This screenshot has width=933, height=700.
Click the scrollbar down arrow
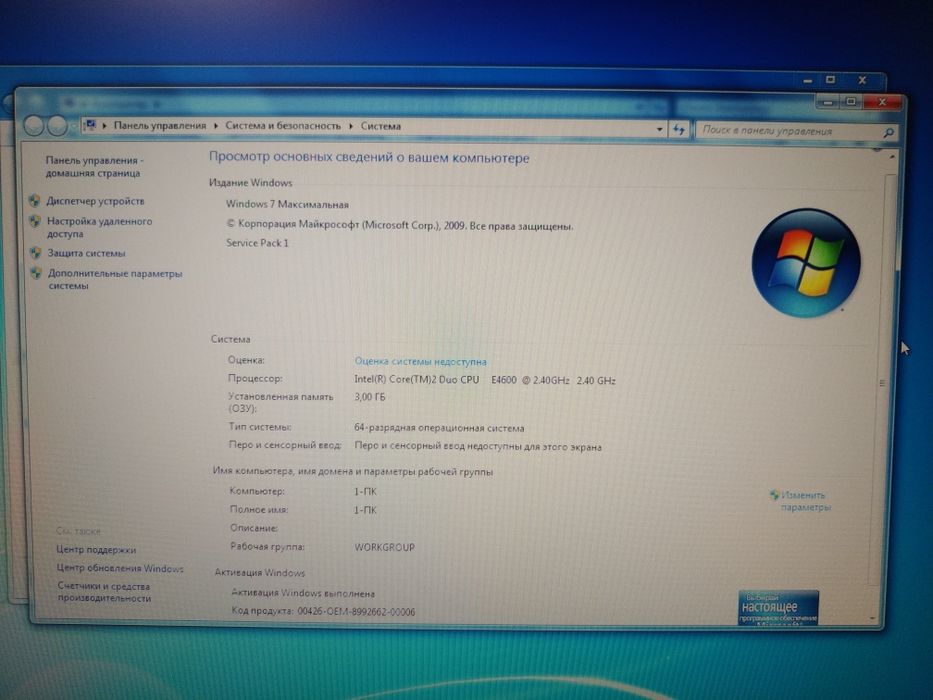click(x=872, y=618)
